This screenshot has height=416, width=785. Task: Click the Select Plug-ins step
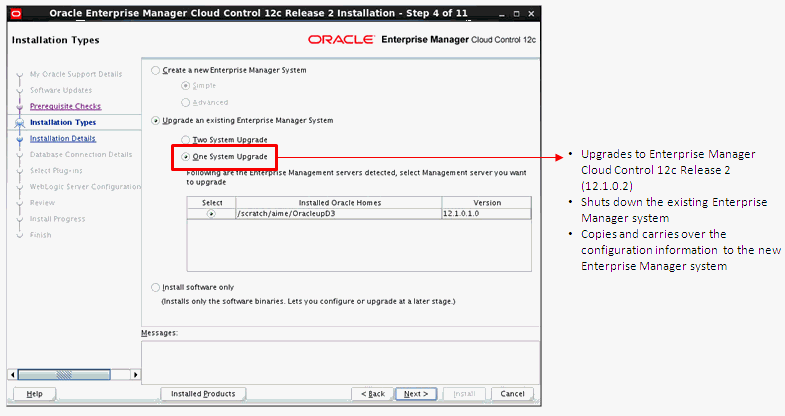pyautogui.click(x=56, y=170)
